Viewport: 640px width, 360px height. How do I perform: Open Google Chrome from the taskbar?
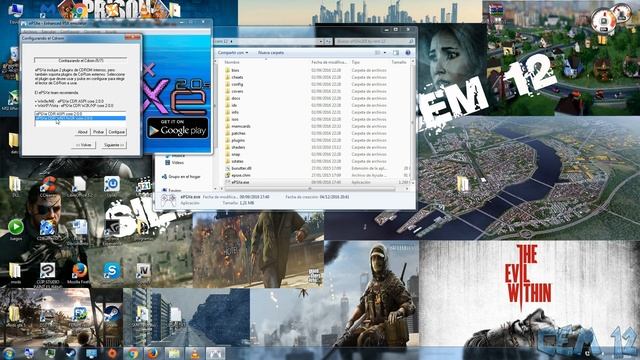click(x=132, y=353)
